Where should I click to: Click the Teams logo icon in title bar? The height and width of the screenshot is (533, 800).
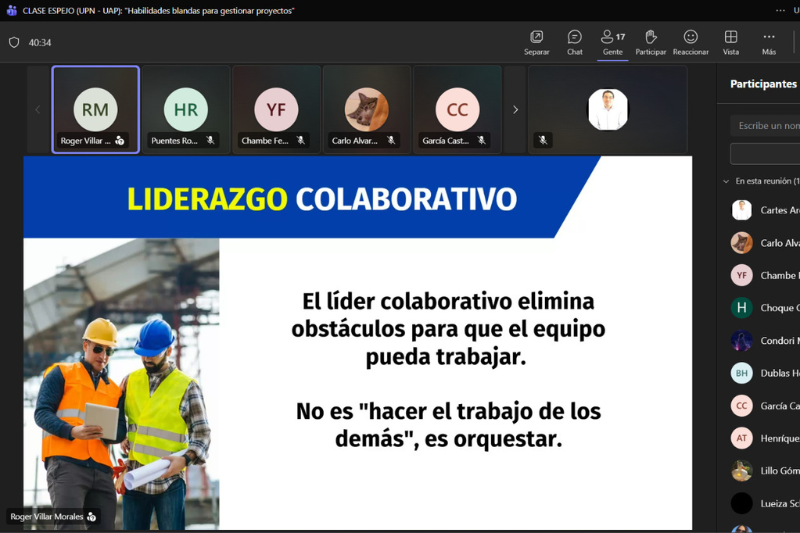pyautogui.click(x=12, y=10)
